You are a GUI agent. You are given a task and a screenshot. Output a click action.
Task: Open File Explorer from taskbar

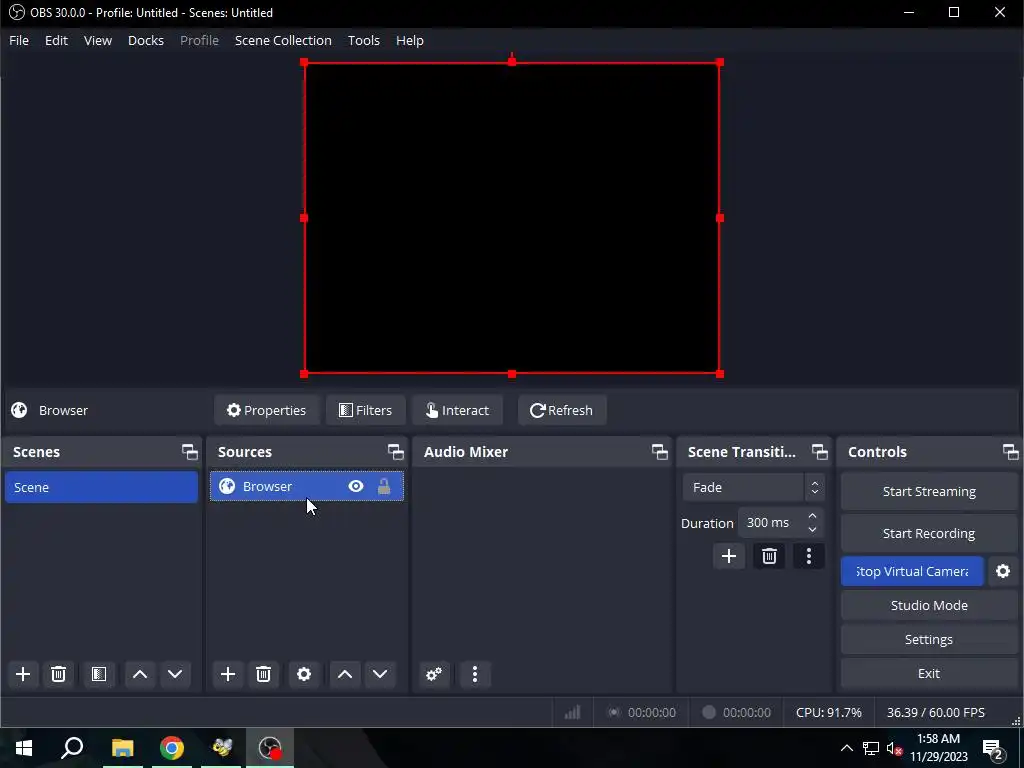pyautogui.click(x=122, y=748)
